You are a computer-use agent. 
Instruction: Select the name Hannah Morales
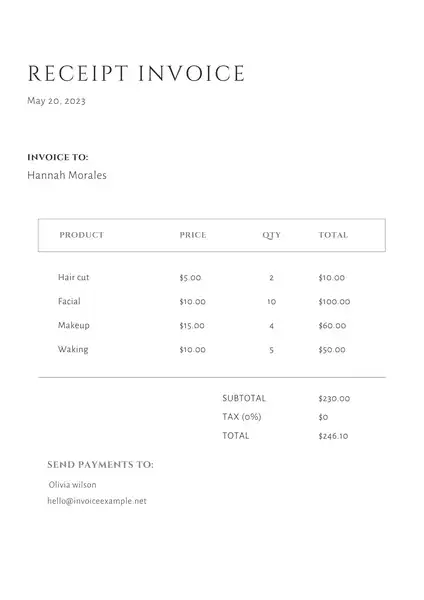[67, 175]
